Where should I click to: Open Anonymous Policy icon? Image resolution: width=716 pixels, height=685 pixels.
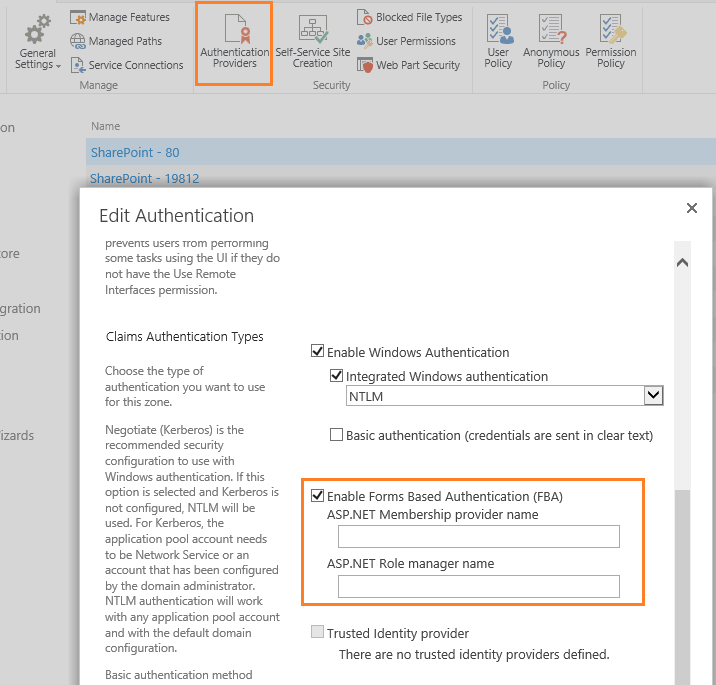(552, 28)
